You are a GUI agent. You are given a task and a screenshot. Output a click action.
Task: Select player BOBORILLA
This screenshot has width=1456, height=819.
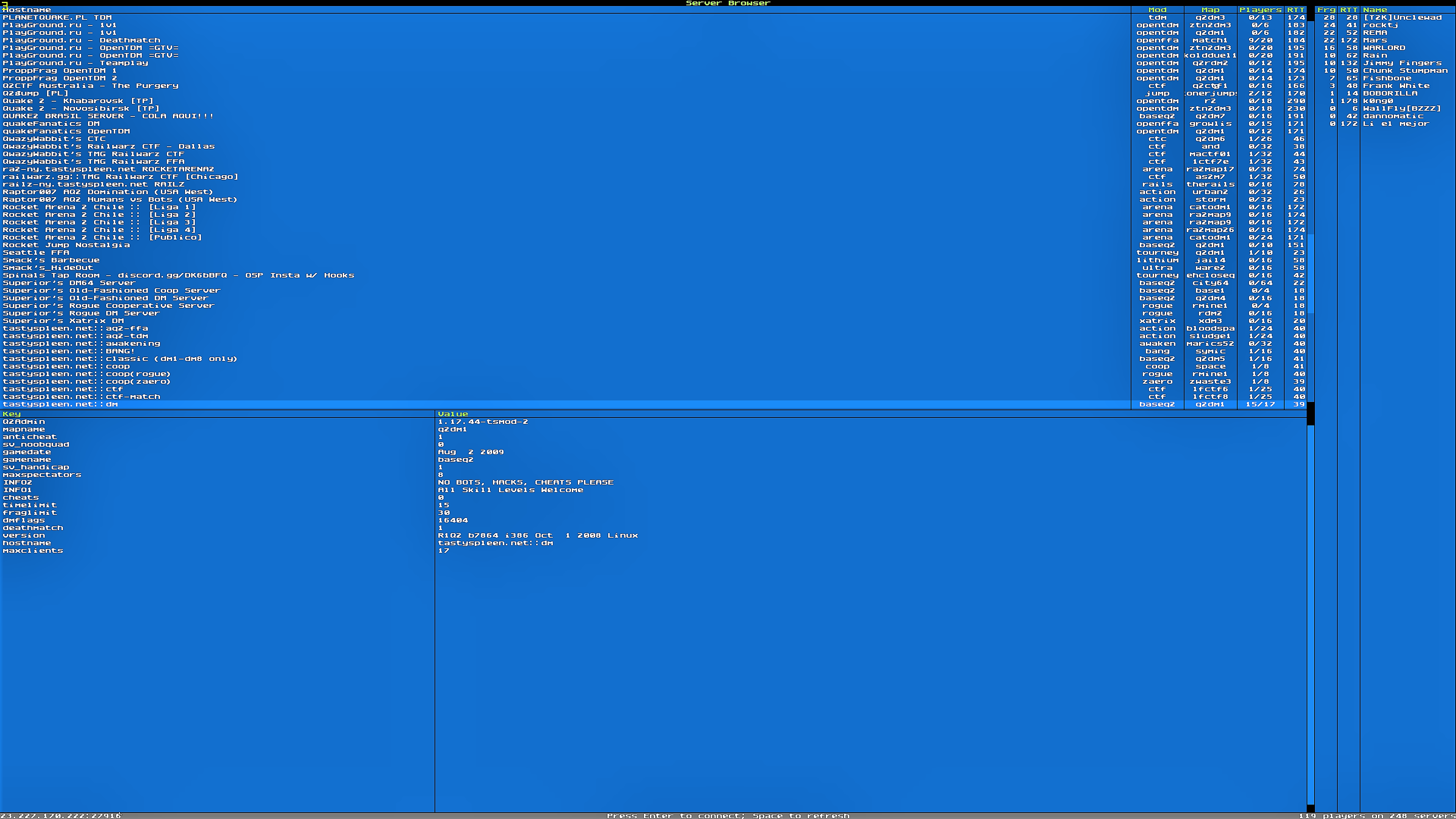1385,93
